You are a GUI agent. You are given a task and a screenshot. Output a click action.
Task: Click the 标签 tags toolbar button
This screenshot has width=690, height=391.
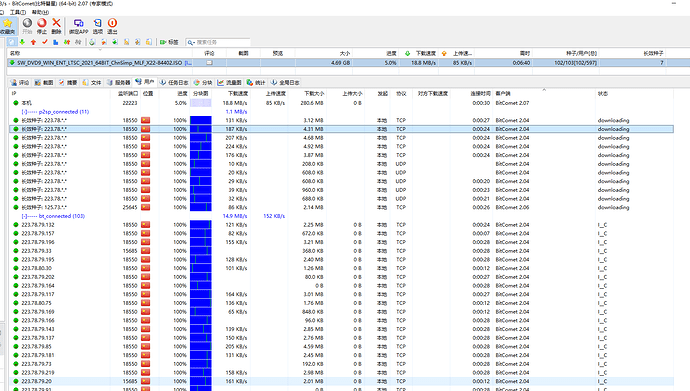(169, 42)
